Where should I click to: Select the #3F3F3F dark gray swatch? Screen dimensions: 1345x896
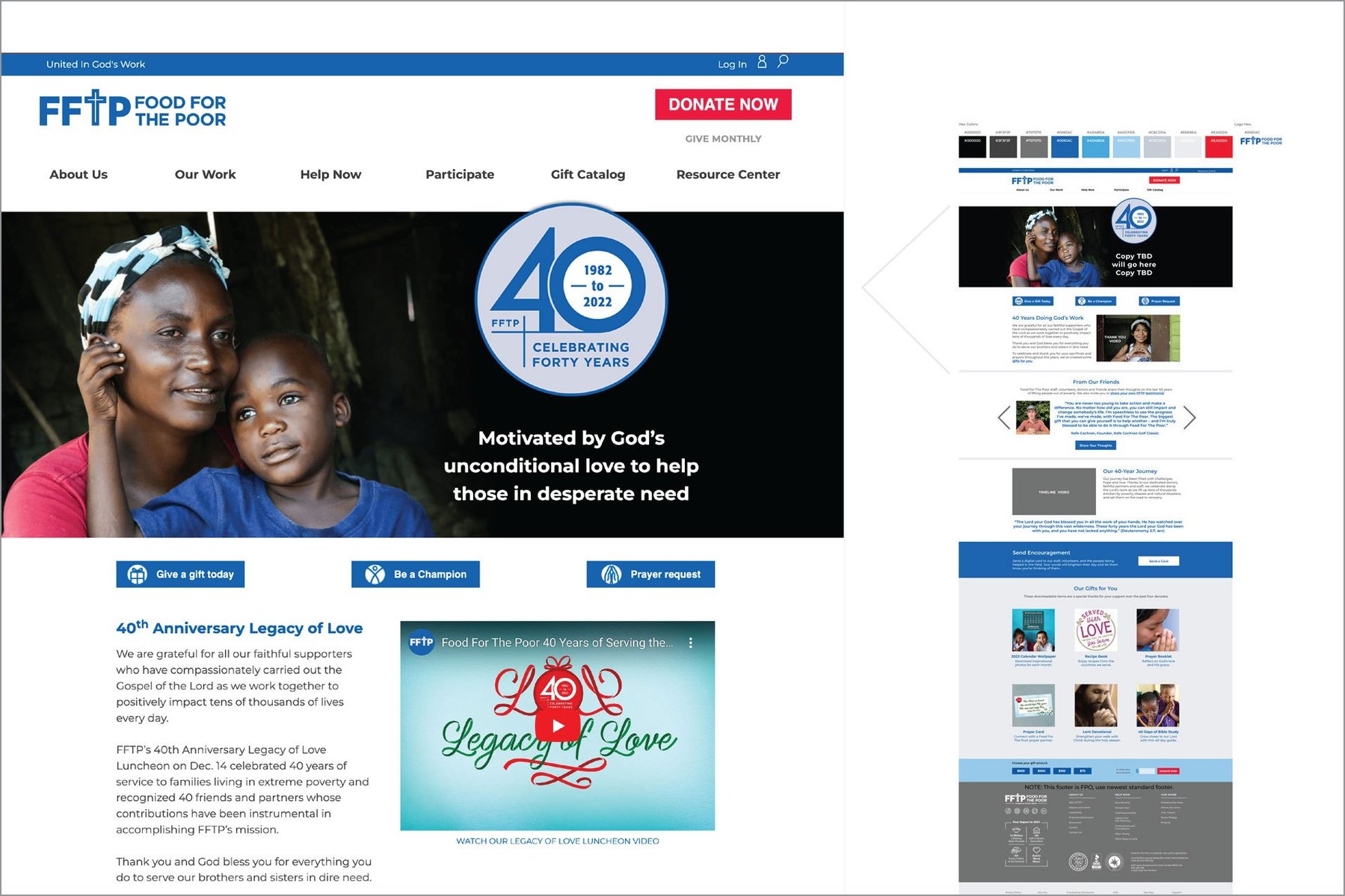coord(1003,146)
